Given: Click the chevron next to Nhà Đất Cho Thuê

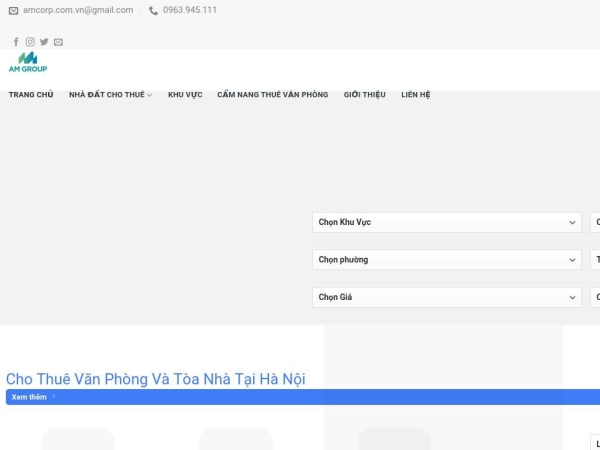Looking at the screenshot, I should click(150, 95).
